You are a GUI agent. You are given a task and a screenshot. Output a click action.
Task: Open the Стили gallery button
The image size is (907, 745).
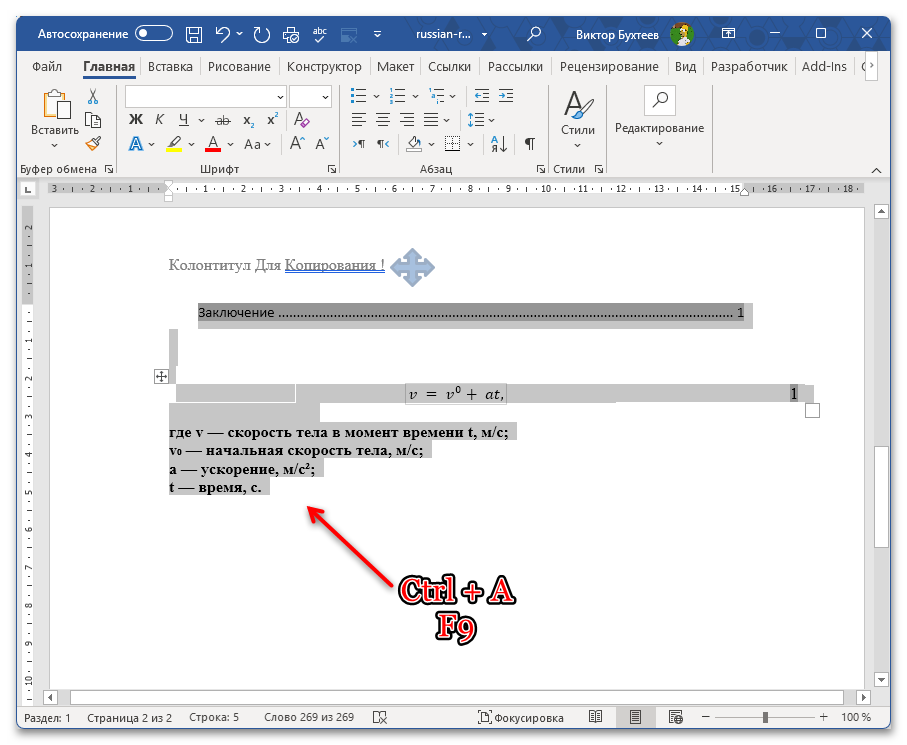click(x=578, y=119)
